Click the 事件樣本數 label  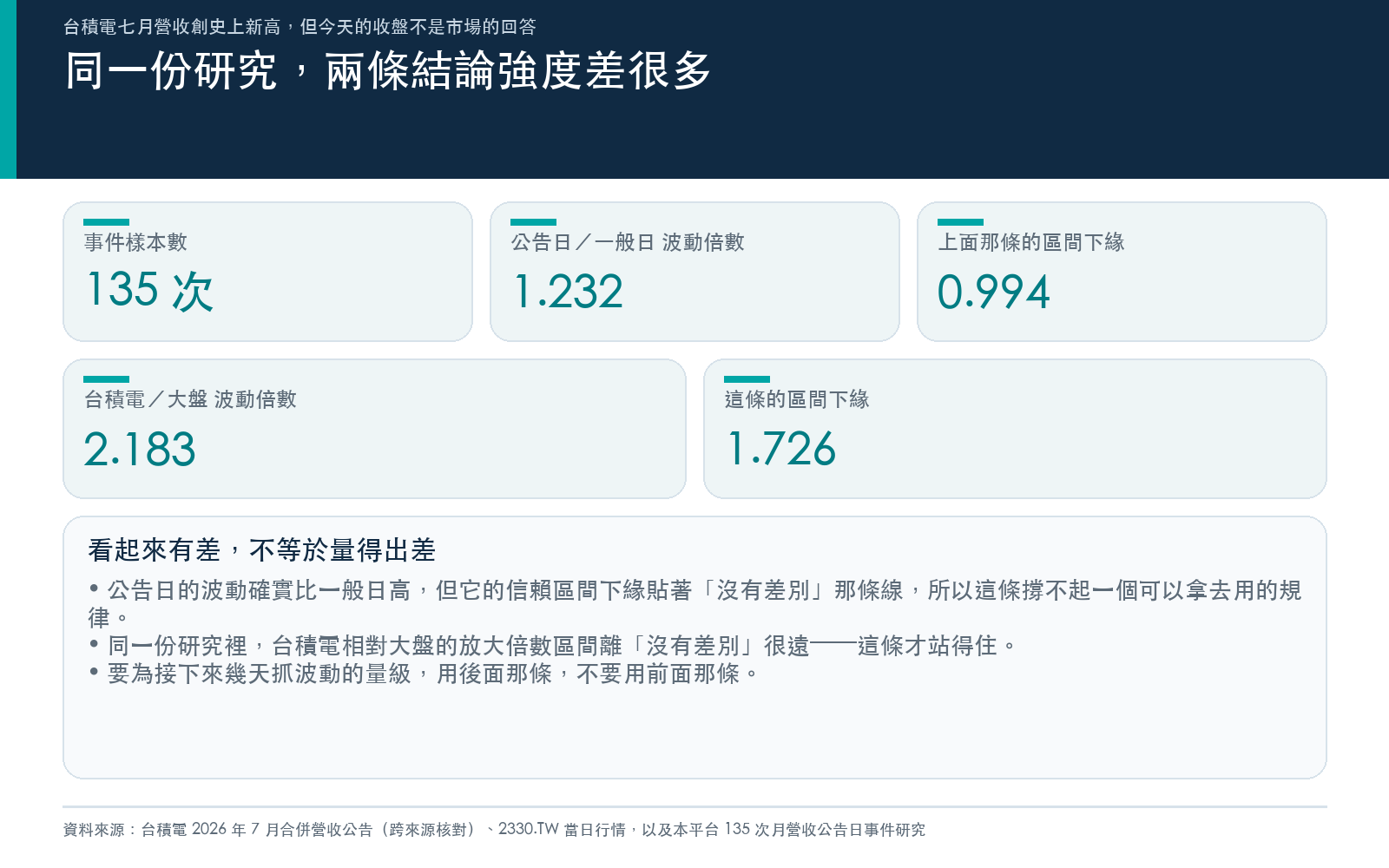[x=135, y=242]
